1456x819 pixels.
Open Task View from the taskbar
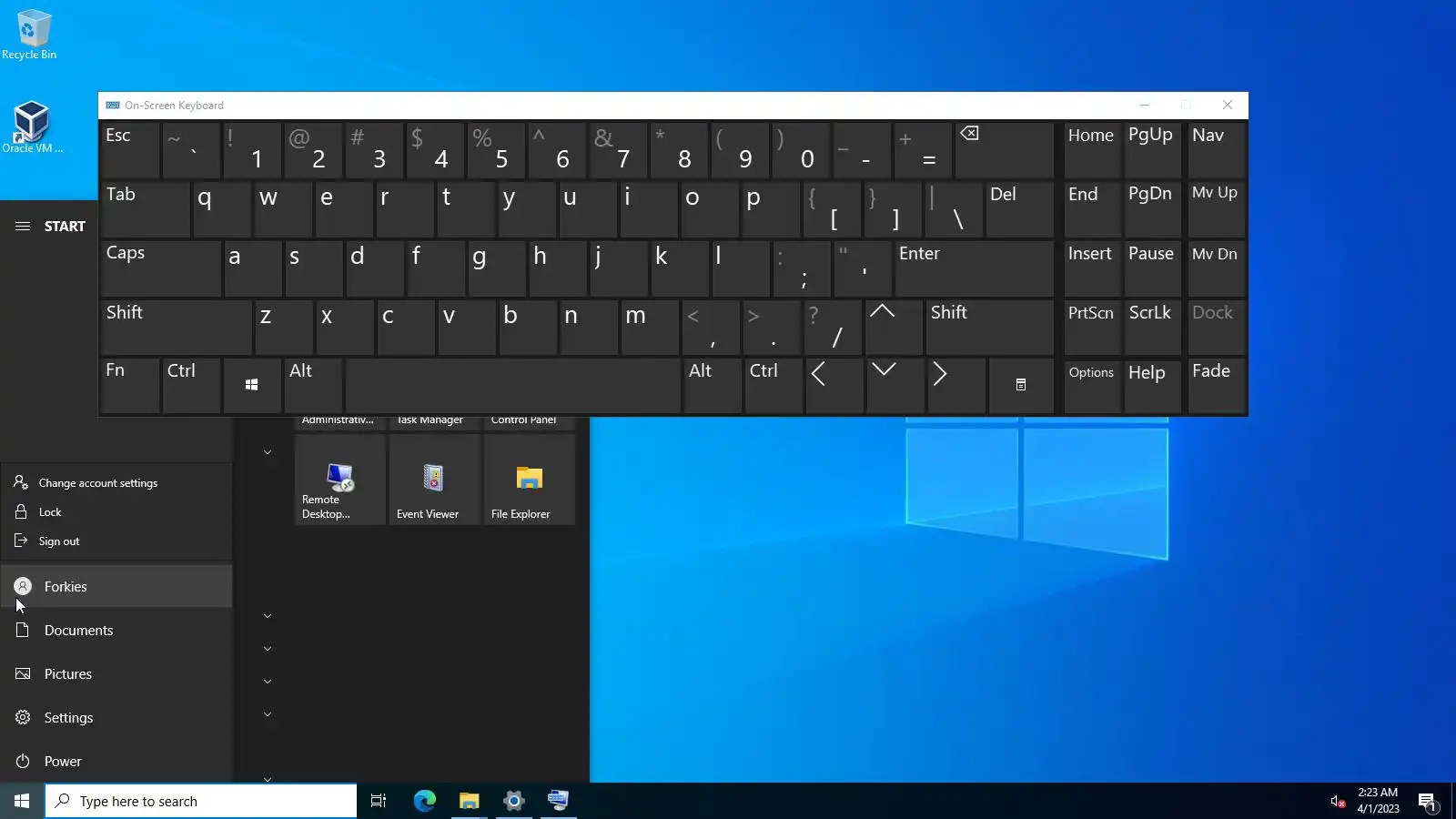point(379,801)
